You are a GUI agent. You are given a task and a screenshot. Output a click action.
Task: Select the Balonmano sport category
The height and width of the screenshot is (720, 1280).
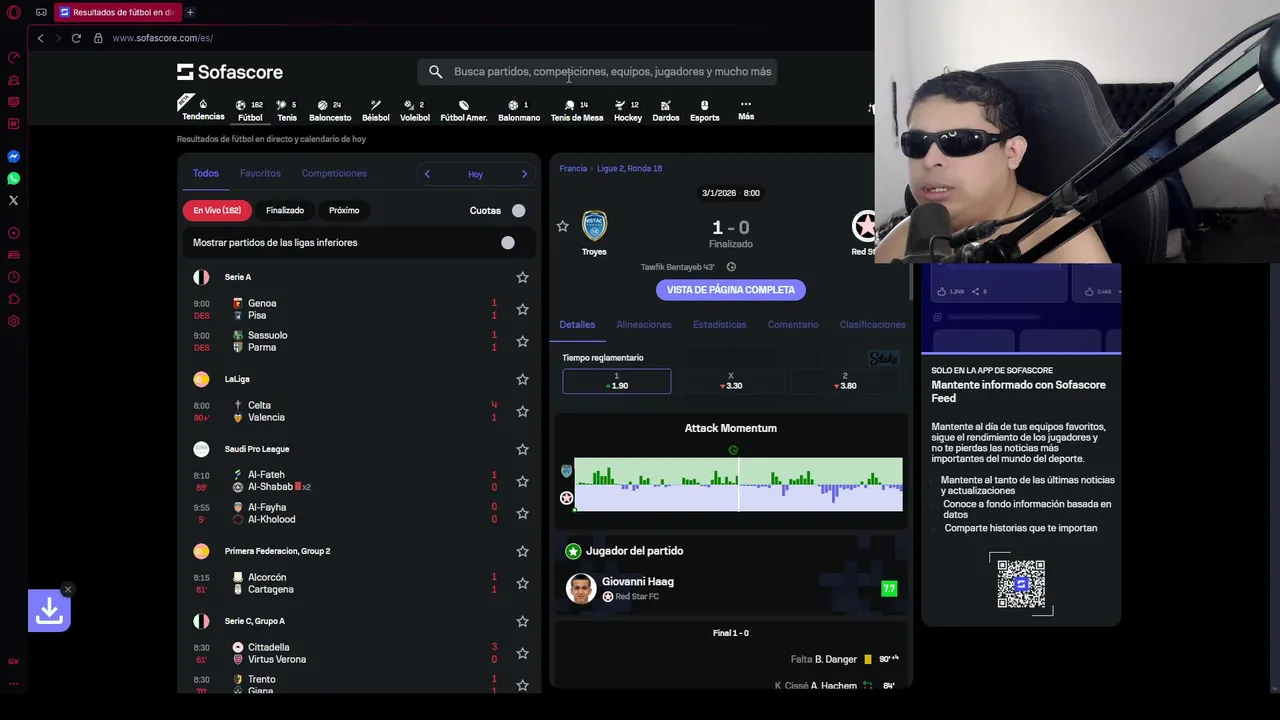(x=519, y=110)
